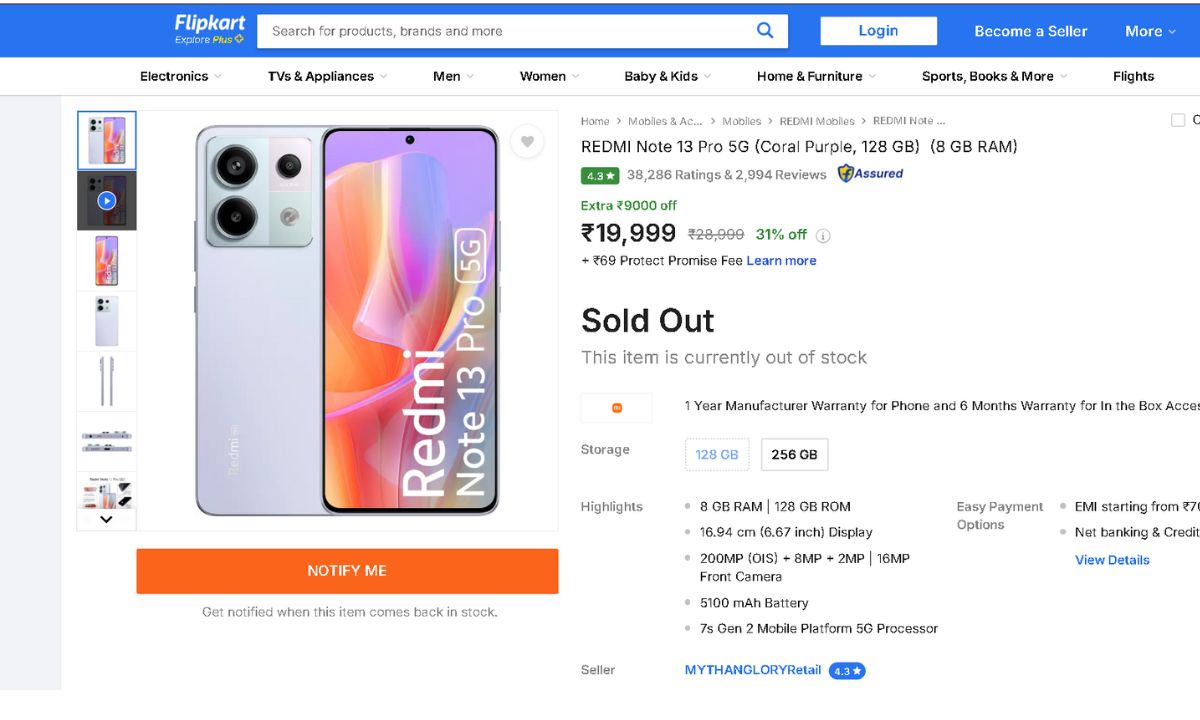The height and width of the screenshot is (720, 1200).
Task: Open the Learn more link
Action: [781, 261]
